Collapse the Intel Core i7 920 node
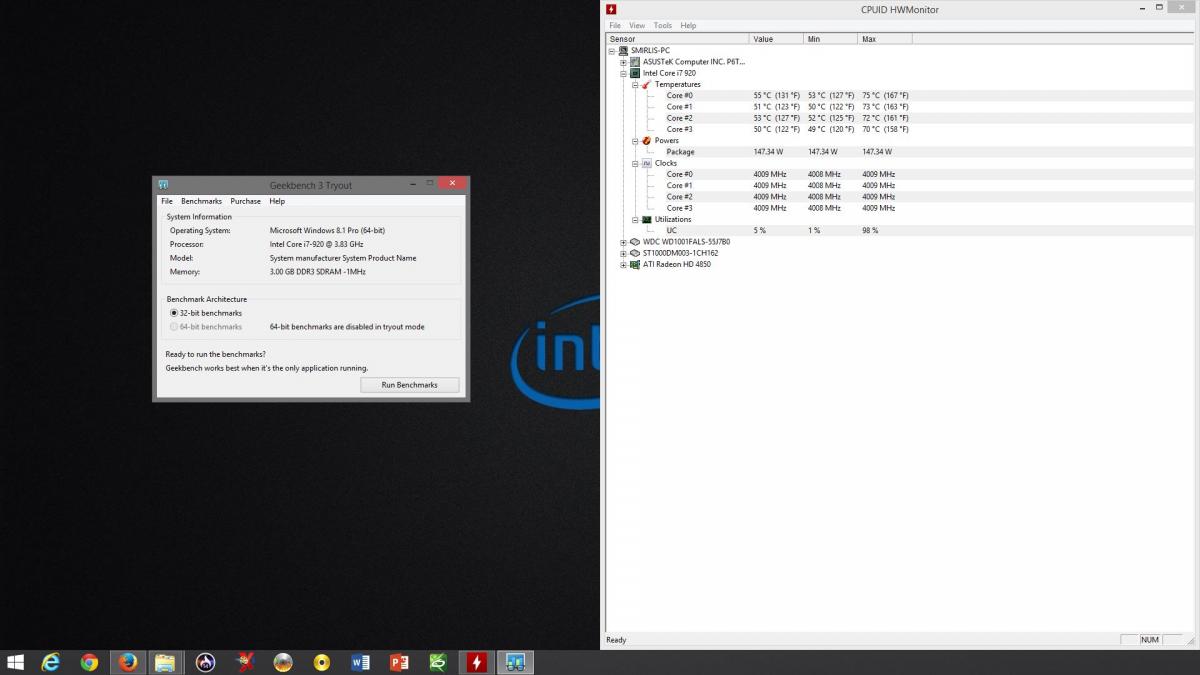This screenshot has height=675, width=1200. tap(623, 73)
